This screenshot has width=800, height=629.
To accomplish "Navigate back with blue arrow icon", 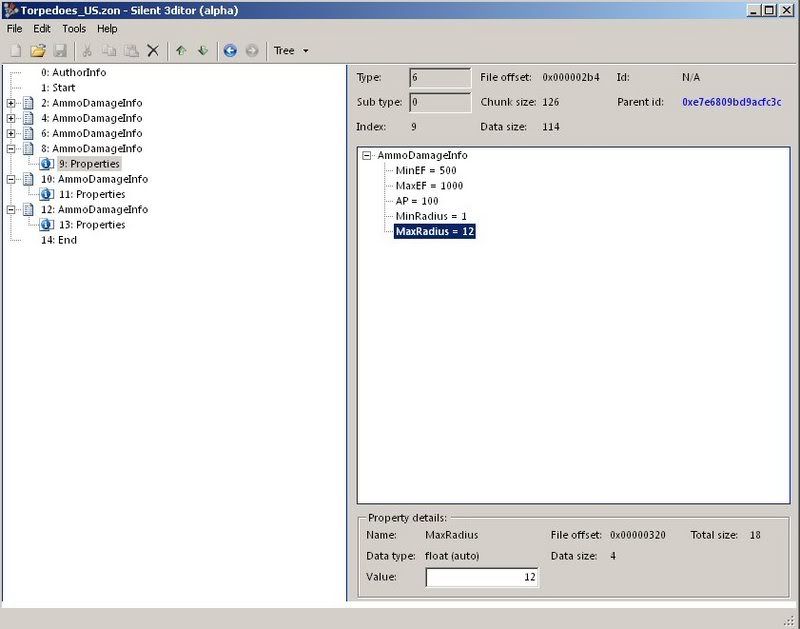I will tap(230, 51).
